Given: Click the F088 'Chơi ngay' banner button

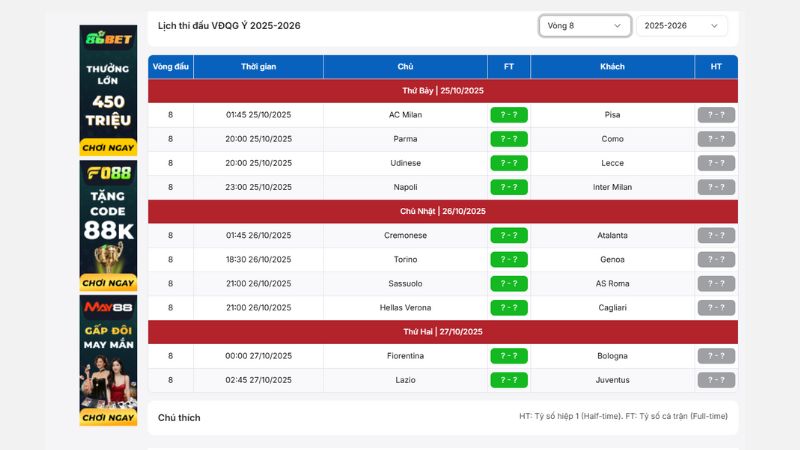Looking at the screenshot, I should [x=108, y=283].
